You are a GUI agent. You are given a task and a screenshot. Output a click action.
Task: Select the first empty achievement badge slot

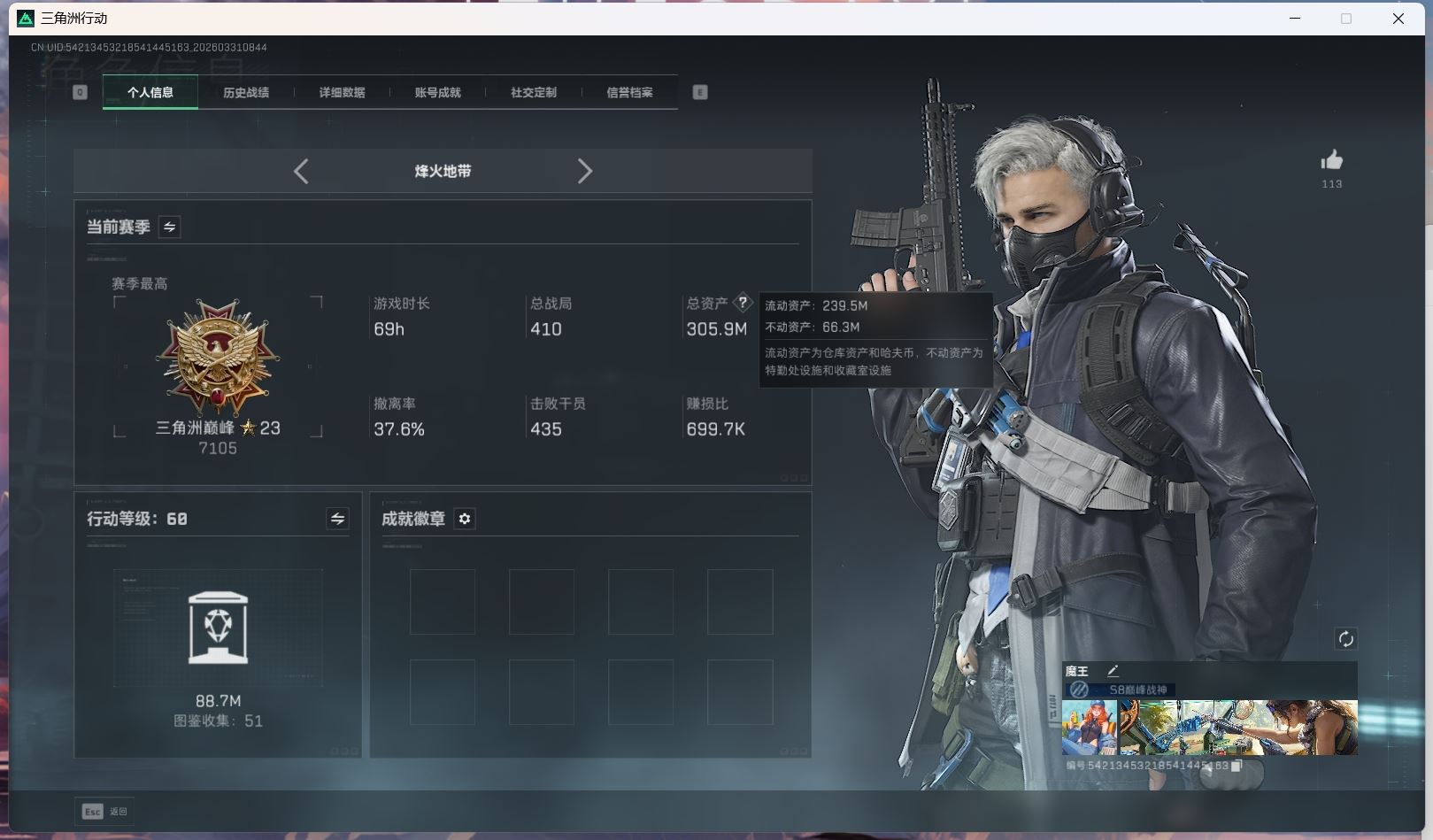pyautogui.click(x=443, y=602)
